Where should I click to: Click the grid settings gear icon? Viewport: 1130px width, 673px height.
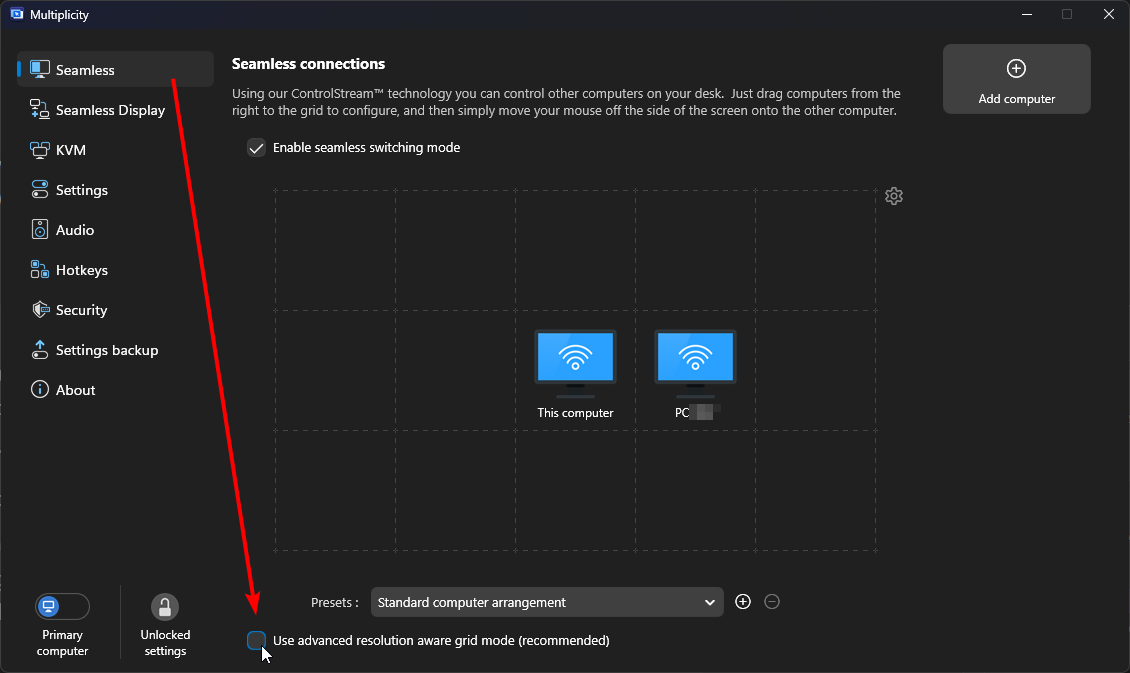[894, 196]
